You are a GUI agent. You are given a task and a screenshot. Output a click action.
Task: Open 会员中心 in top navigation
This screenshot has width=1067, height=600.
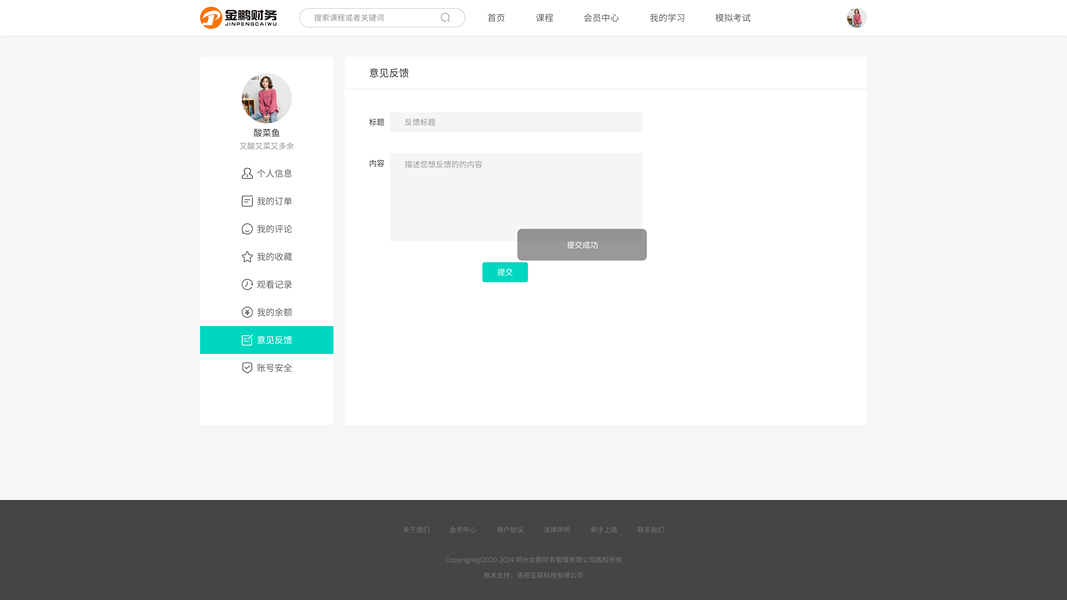coord(601,18)
